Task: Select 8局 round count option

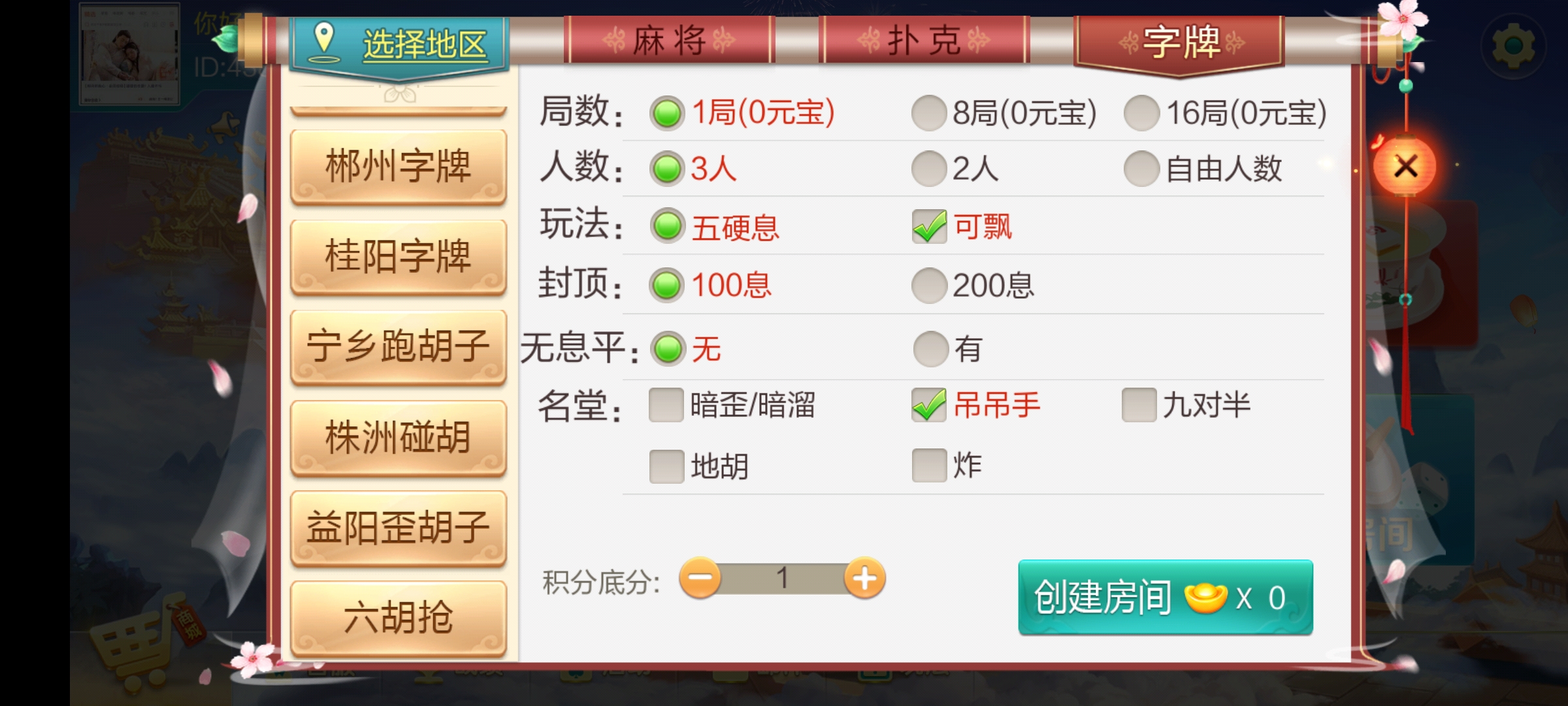Action: [x=1004, y=113]
